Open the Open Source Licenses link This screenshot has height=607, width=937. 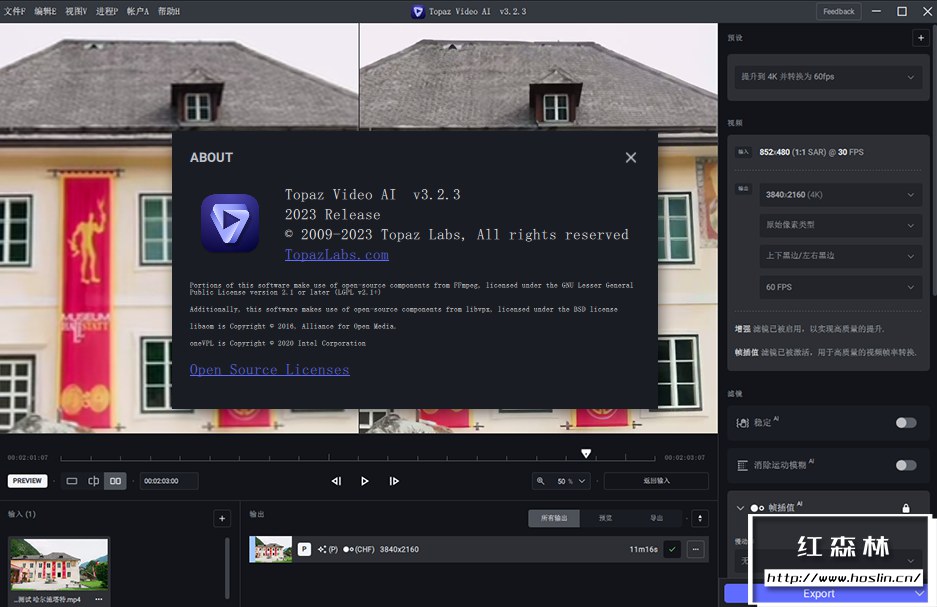(x=270, y=370)
